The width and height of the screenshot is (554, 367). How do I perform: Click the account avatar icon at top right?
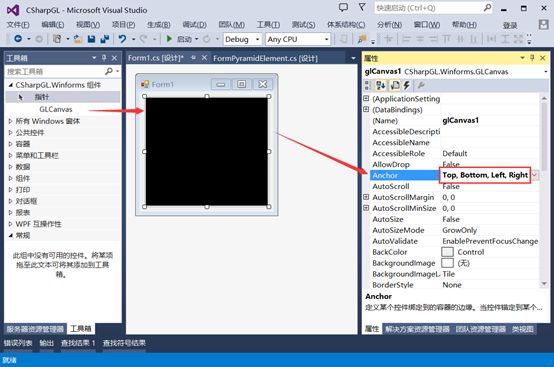coord(543,25)
